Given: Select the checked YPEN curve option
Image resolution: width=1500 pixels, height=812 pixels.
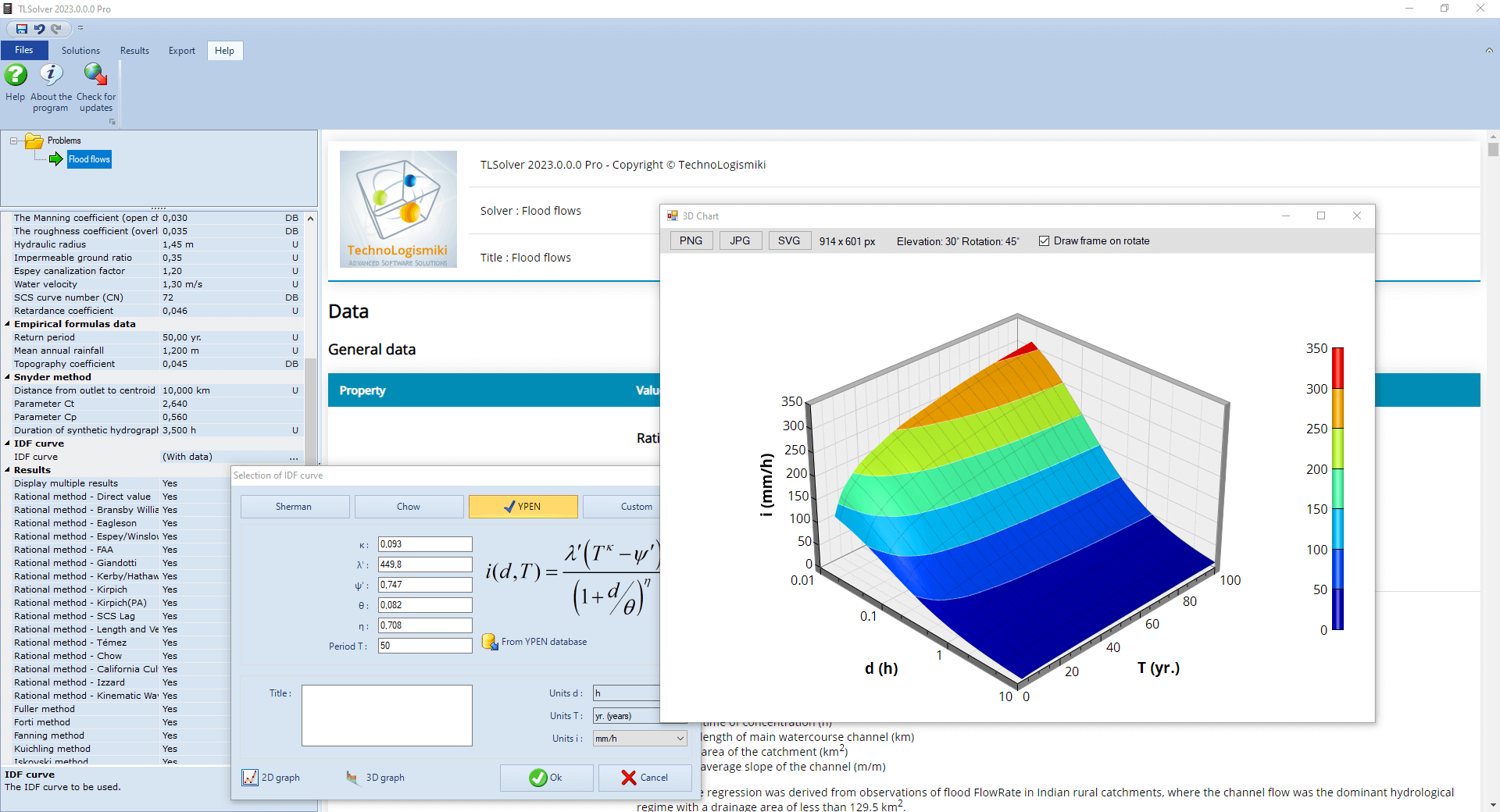Looking at the screenshot, I should click(x=523, y=507).
